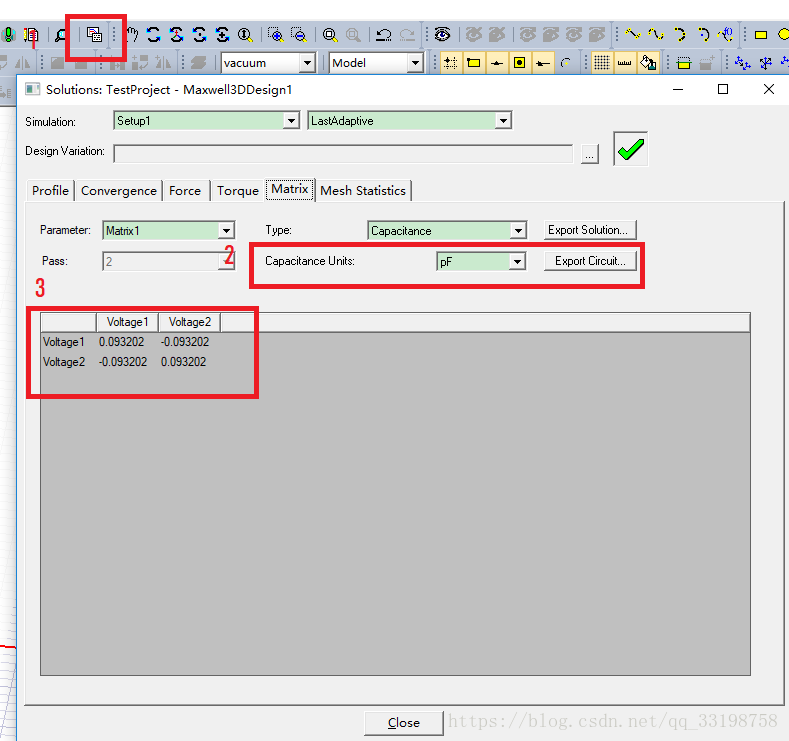The height and width of the screenshot is (741, 789).
Task: Click the Solution Data toolbar icon
Action: click(x=95, y=34)
